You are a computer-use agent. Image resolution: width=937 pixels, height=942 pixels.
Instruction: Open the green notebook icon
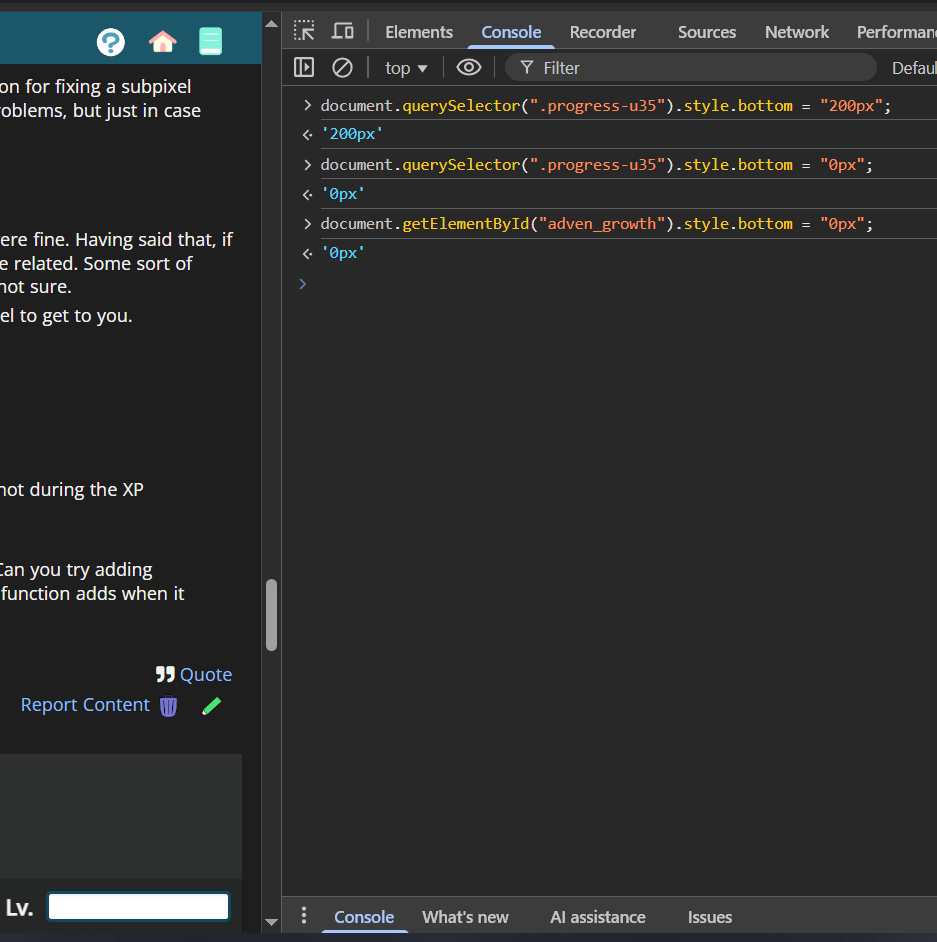click(x=210, y=41)
